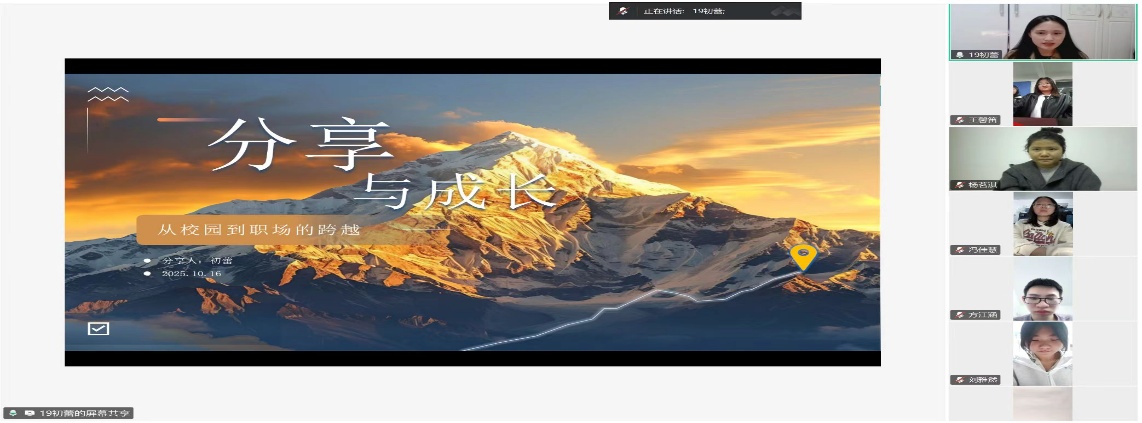Click the '分享' title on the slide

click(x=298, y=147)
